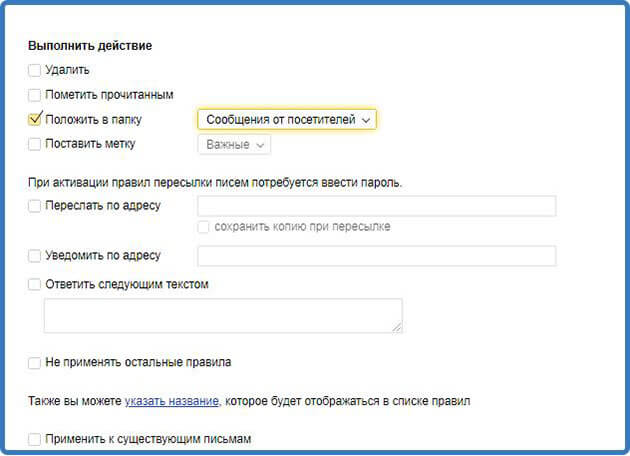Click the Пометить прочитанным label text
This screenshot has height=456, width=630.
coord(109,95)
